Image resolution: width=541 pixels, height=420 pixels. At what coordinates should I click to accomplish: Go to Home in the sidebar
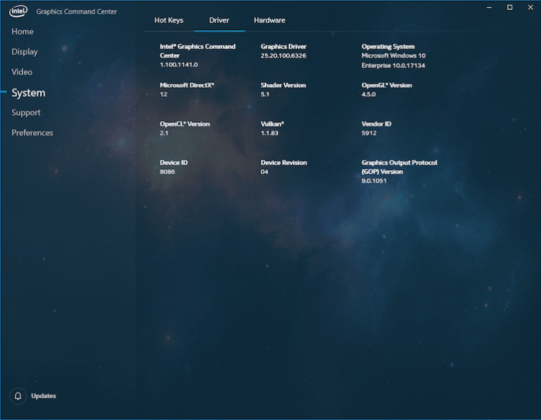coord(22,31)
